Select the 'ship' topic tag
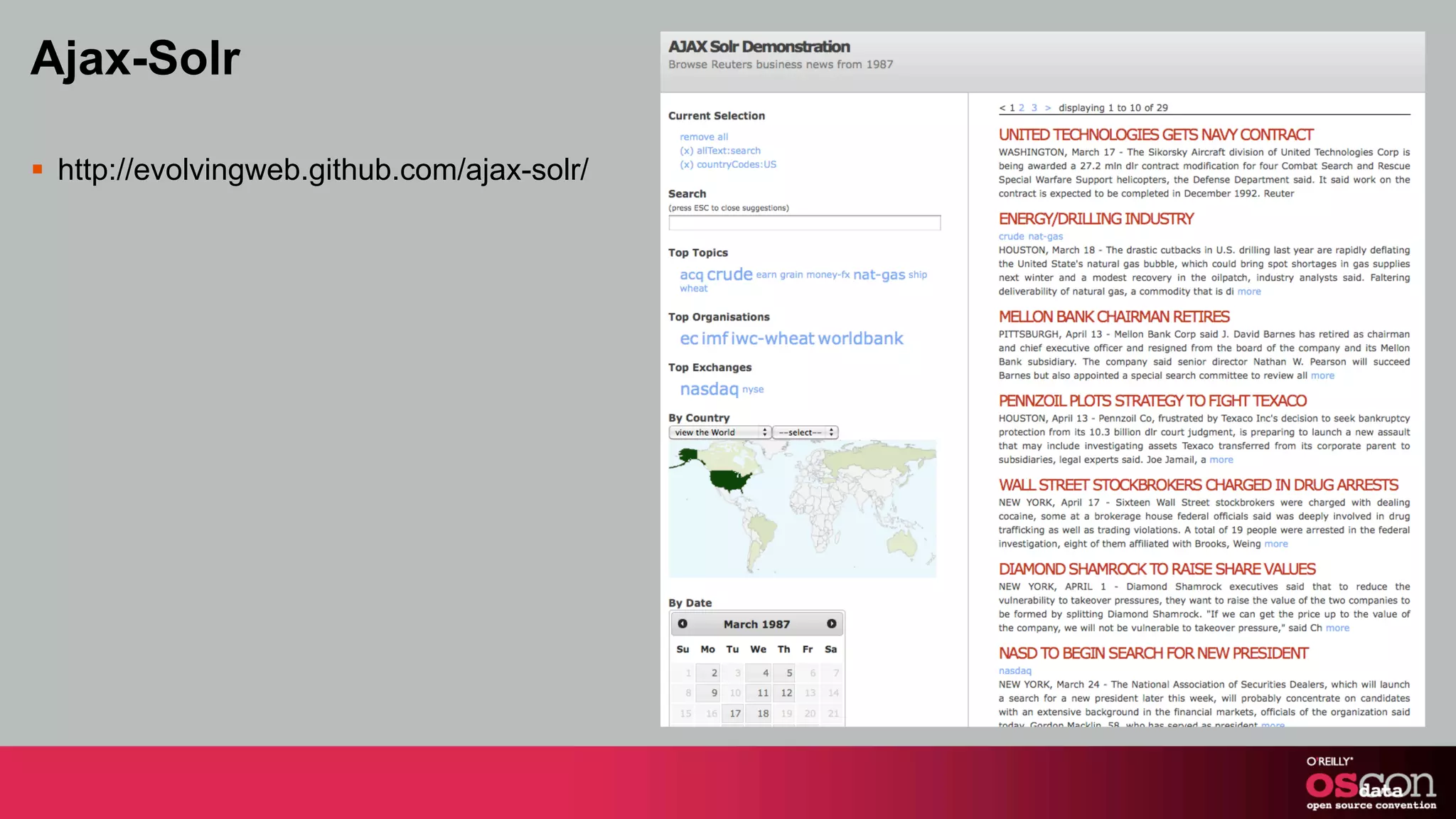Screen dimensions: 1456x819 [918, 274]
